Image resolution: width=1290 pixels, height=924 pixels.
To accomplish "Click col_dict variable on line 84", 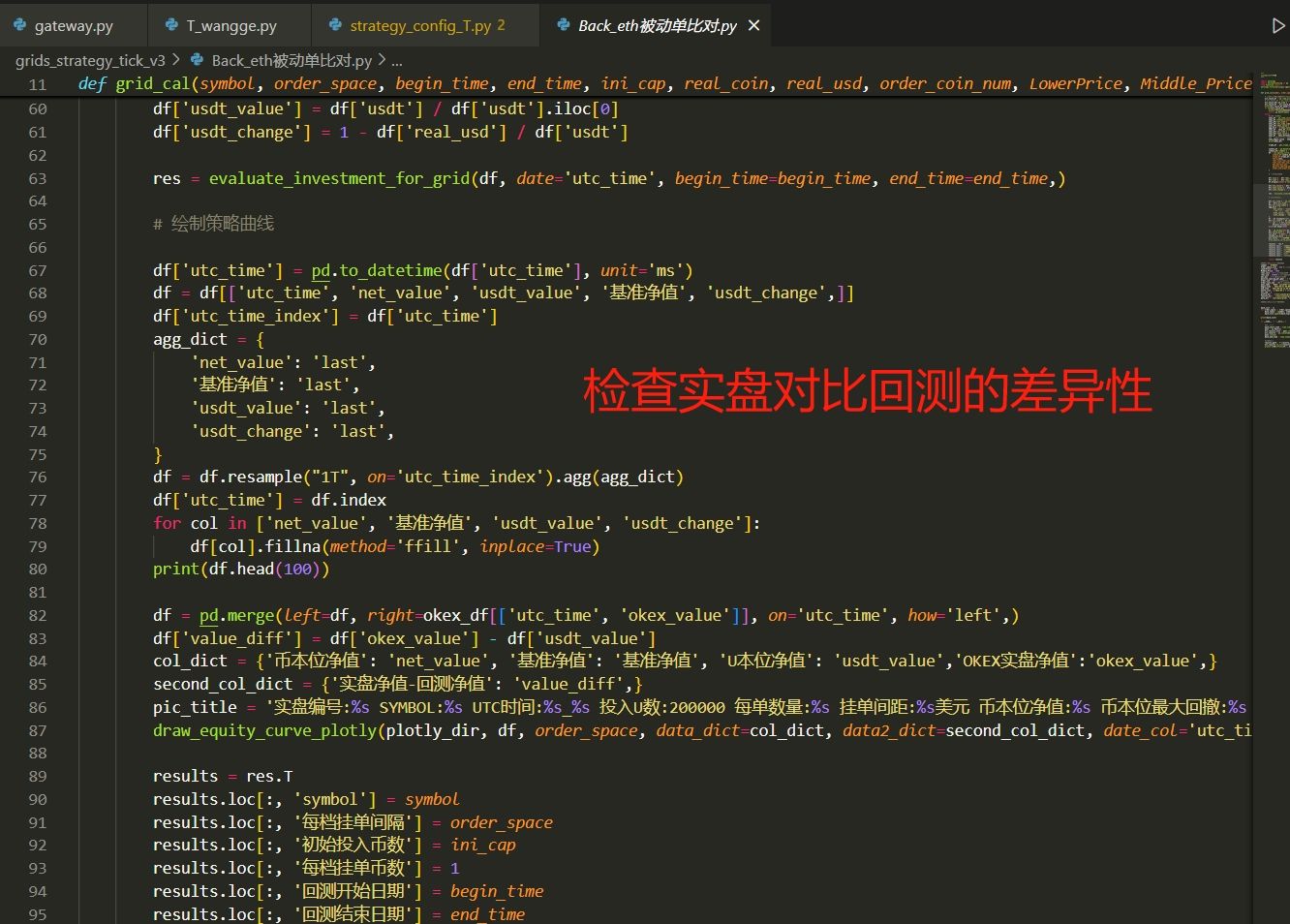I will tap(190, 662).
